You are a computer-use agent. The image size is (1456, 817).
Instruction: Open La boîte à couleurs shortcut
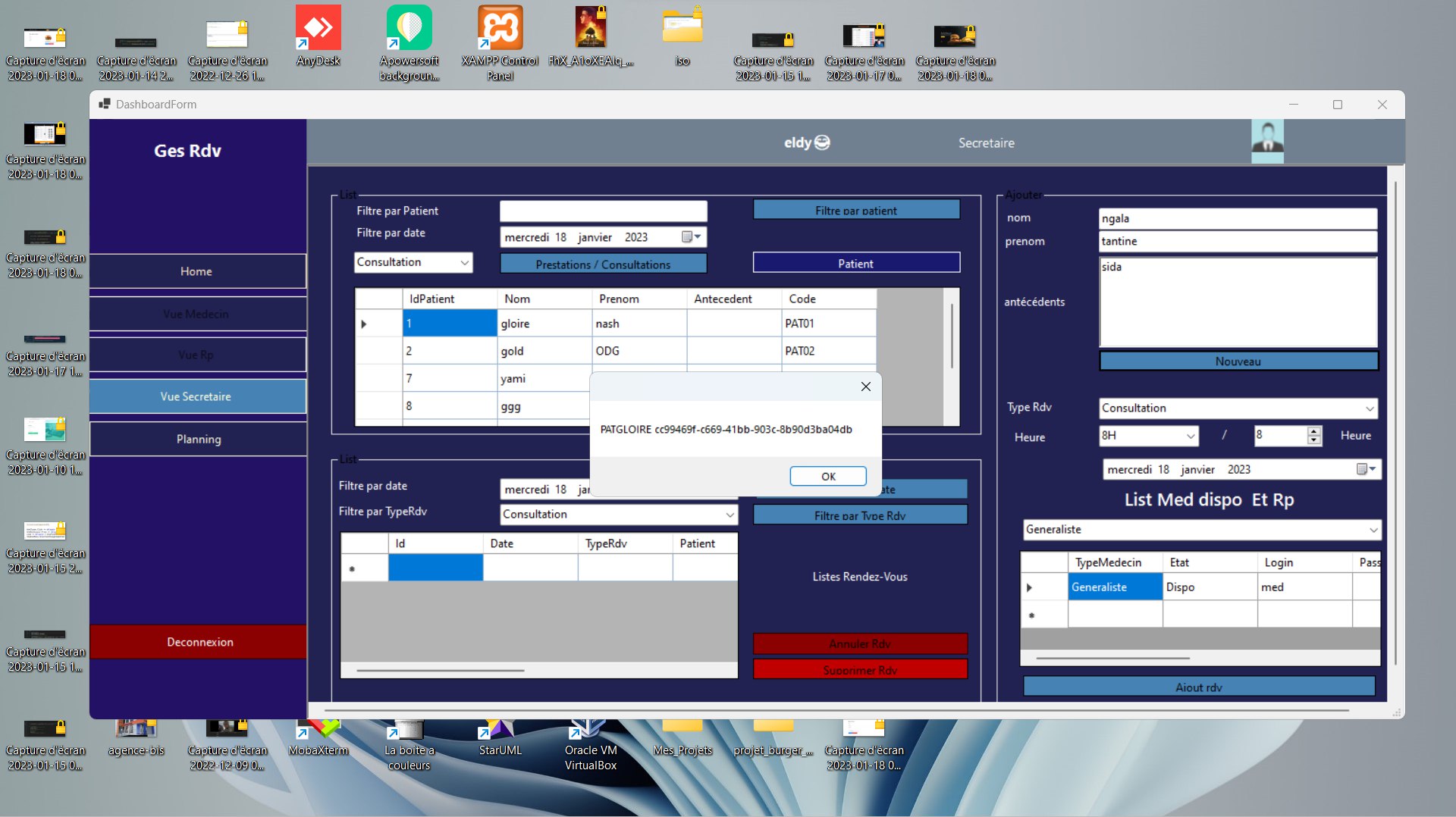pyautogui.click(x=409, y=746)
